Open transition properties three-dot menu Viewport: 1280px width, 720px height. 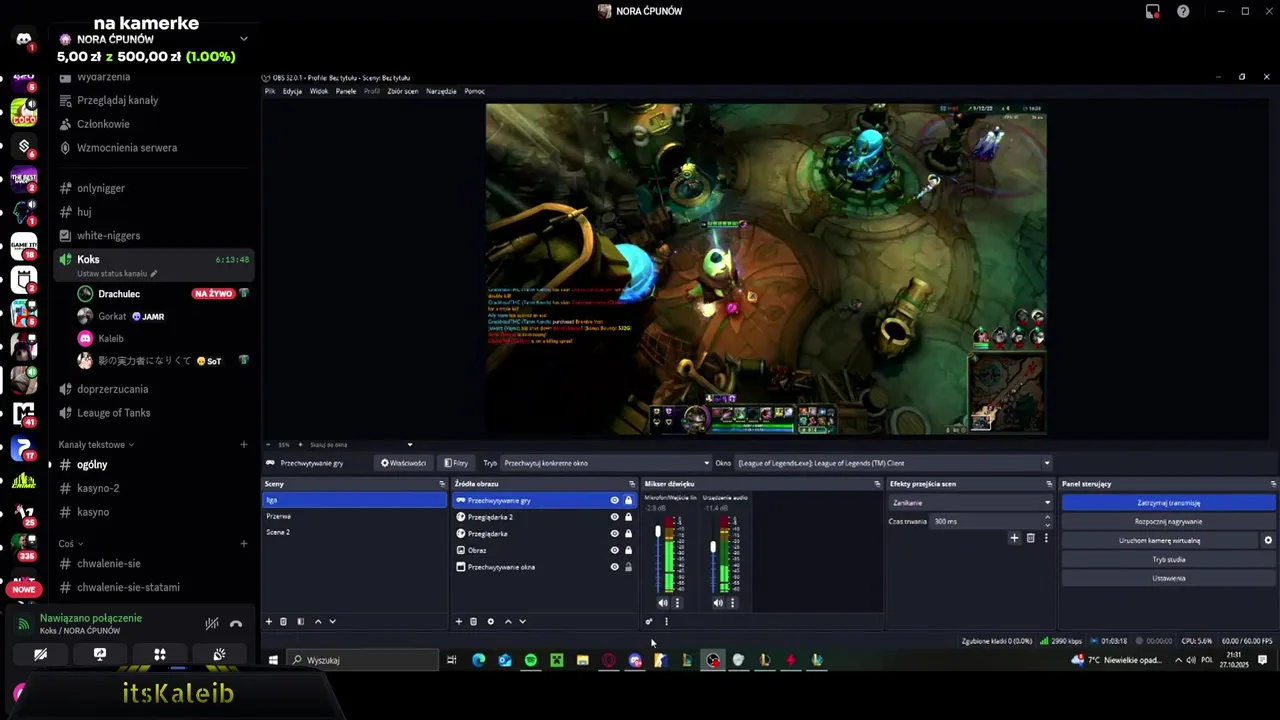[x=1046, y=538]
